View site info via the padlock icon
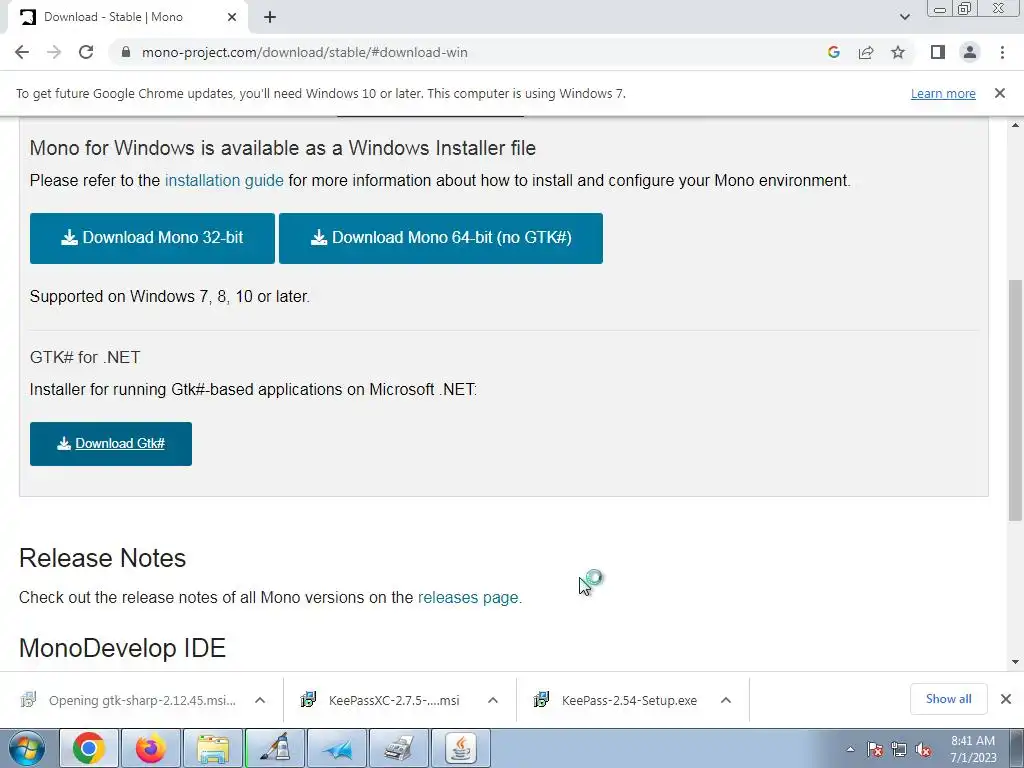 pos(127,52)
